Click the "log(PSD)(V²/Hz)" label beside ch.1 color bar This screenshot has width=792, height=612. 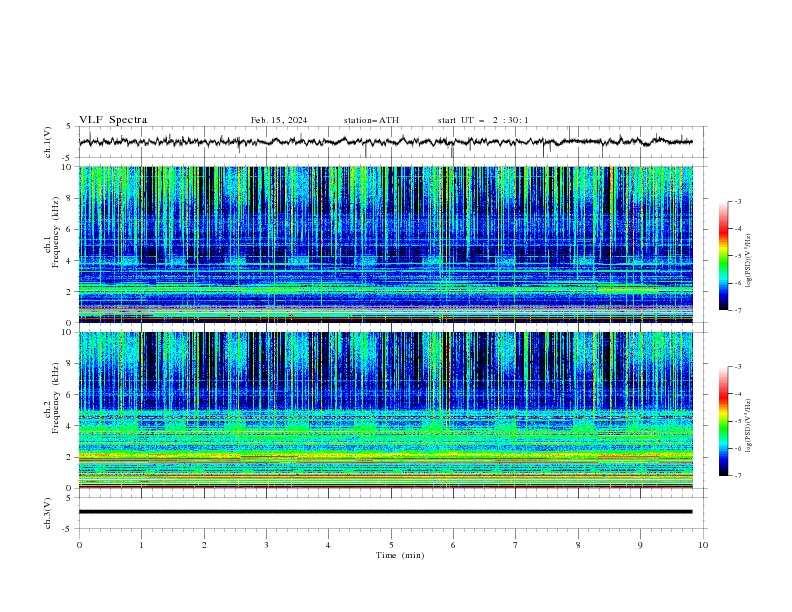(x=749, y=261)
